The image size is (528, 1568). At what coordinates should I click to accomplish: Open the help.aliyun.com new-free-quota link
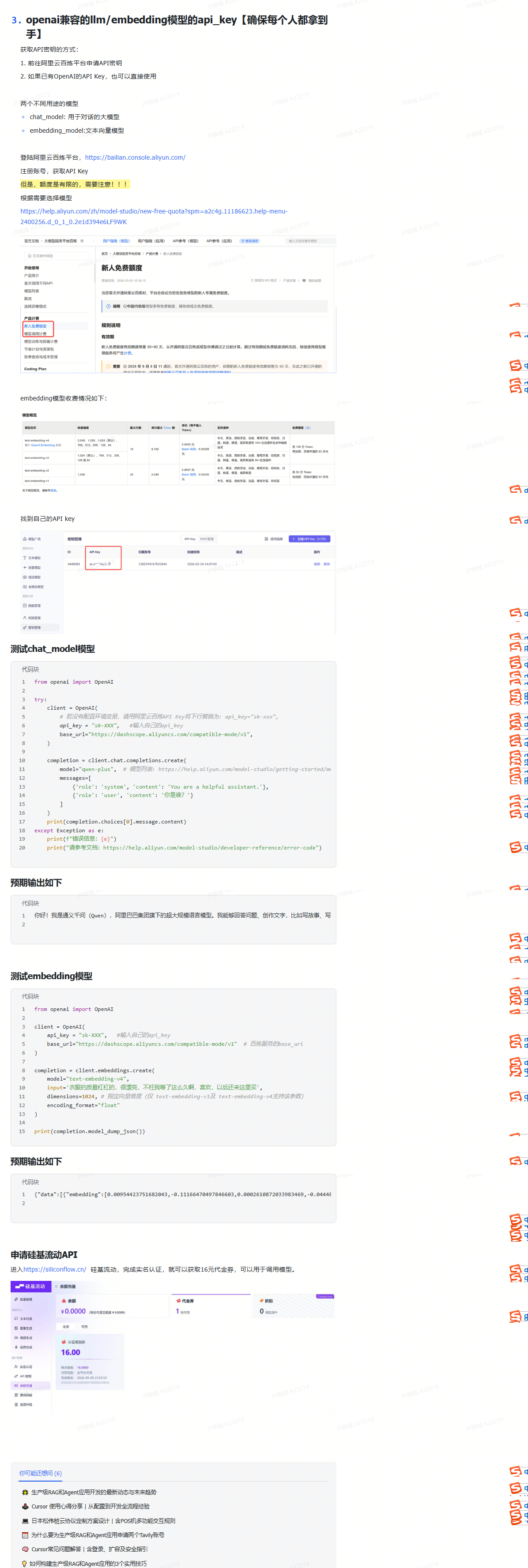coord(154,216)
